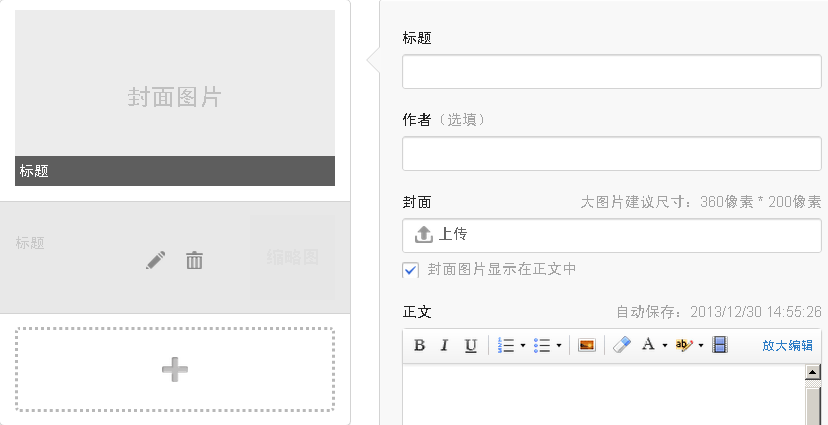Insert an image into the body
The height and width of the screenshot is (425, 828).
(x=587, y=345)
